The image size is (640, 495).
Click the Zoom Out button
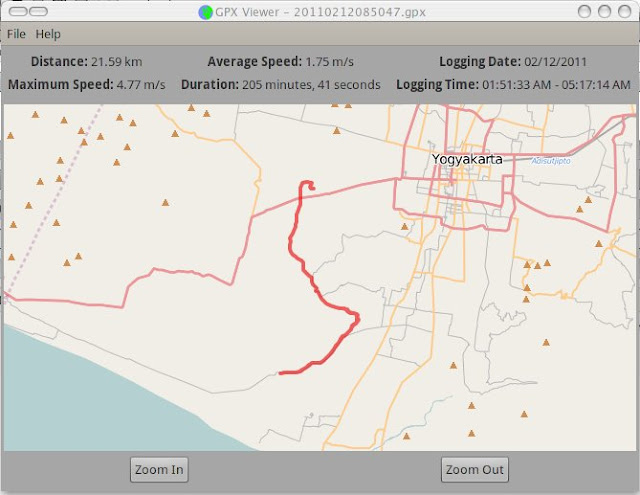[x=475, y=470]
